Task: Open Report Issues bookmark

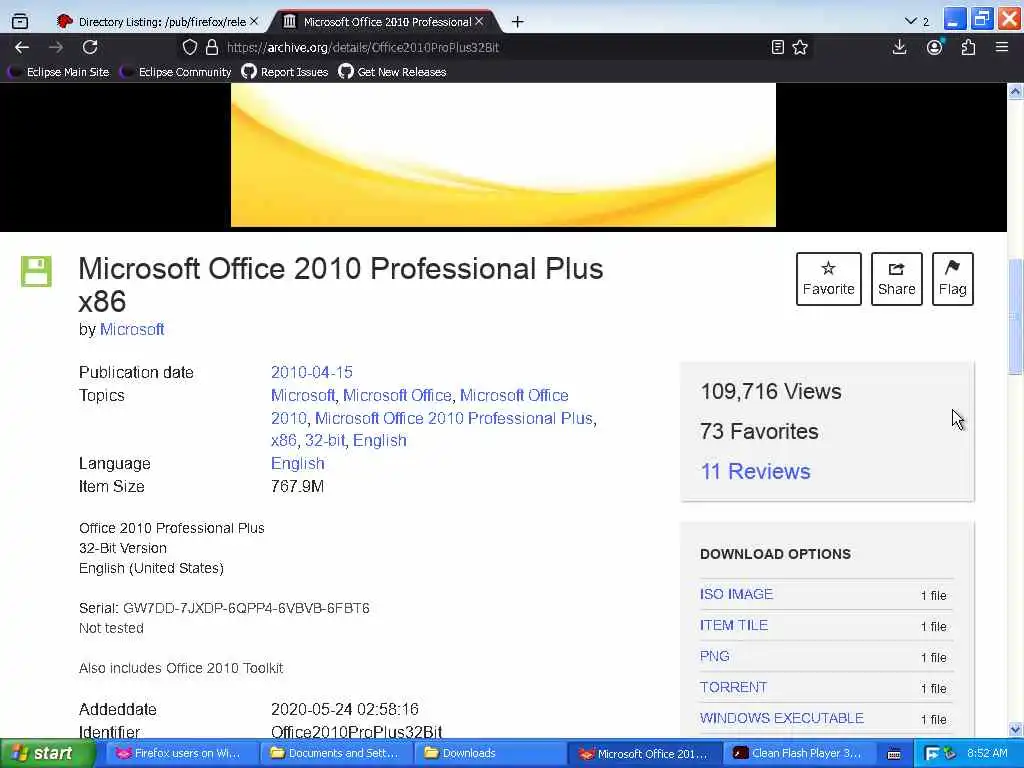Action: point(285,72)
